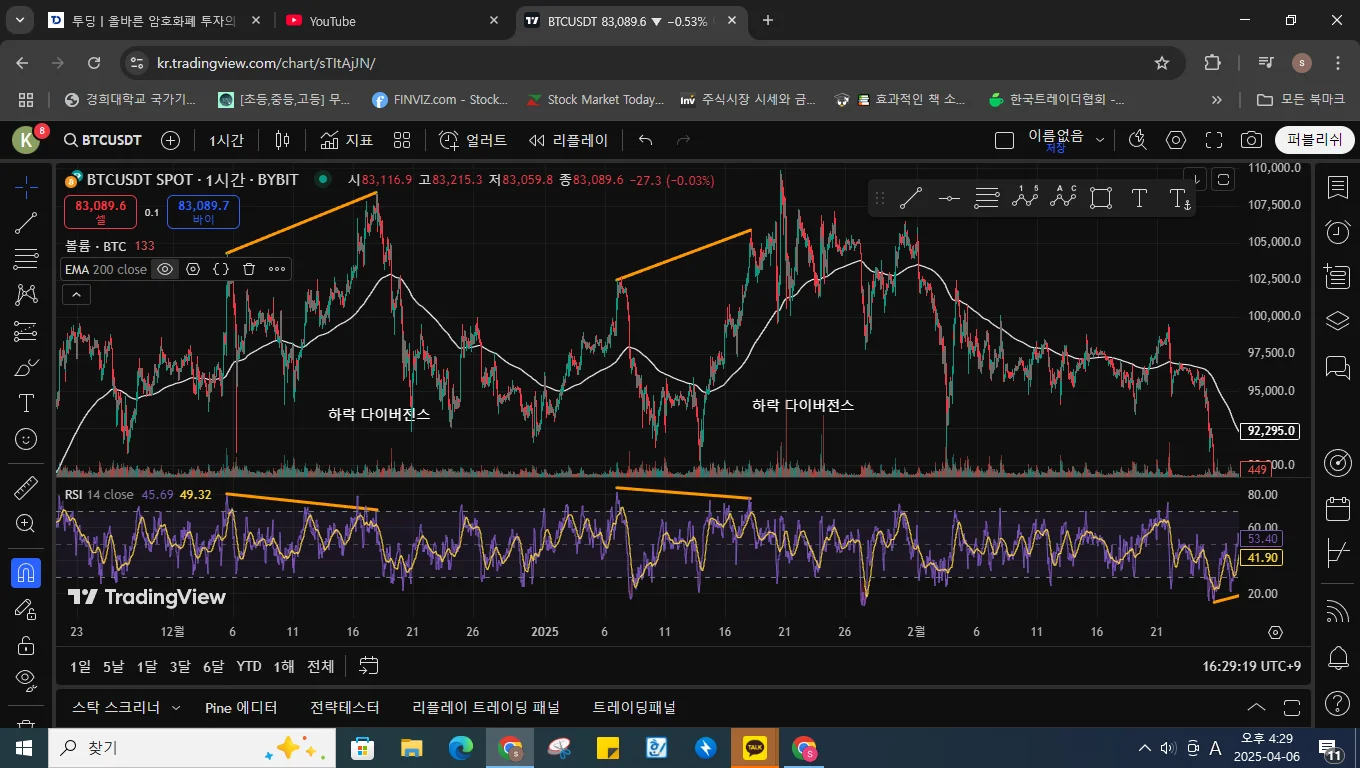Pick the Measure ruler tool
The width and height of the screenshot is (1360, 768).
pos(27,488)
